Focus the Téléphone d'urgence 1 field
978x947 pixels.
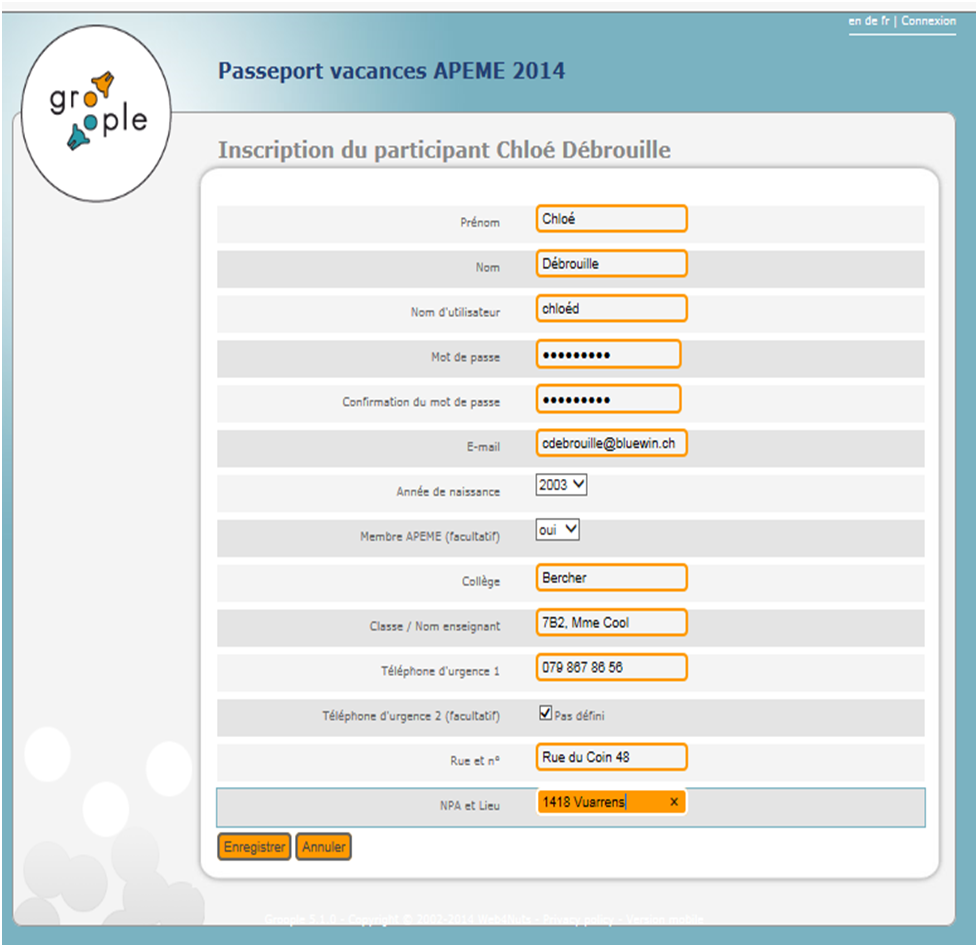(611, 668)
